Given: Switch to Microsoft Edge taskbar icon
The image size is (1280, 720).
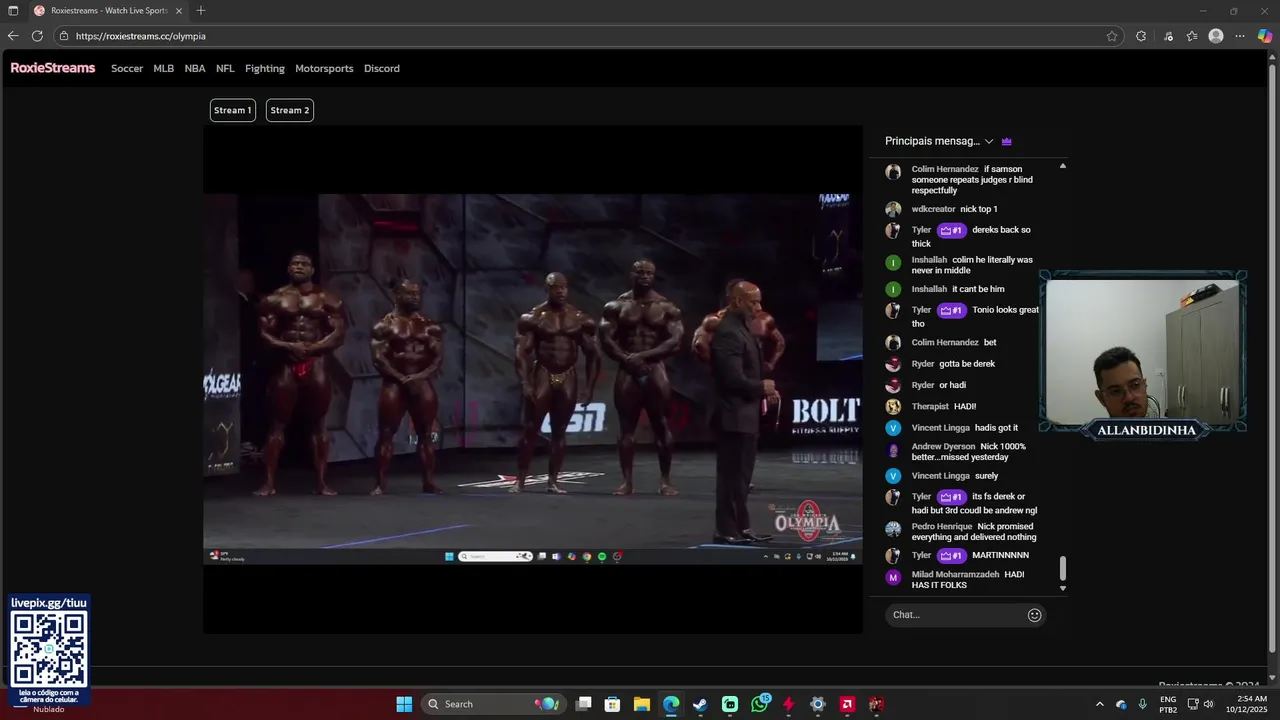Looking at the screenshot, I should [671, 704].
